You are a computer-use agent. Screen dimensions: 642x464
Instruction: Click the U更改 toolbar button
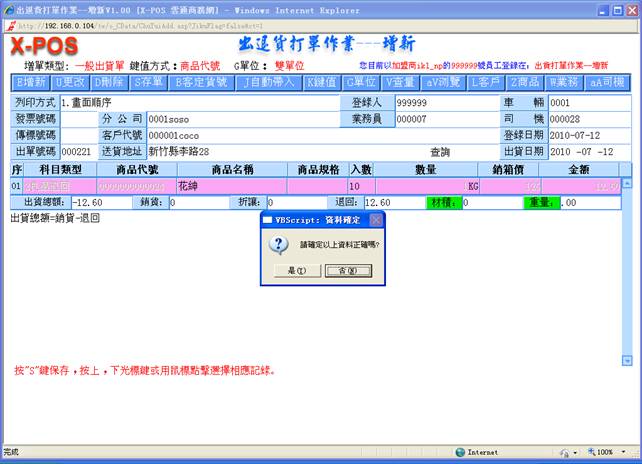click(71, 82)
